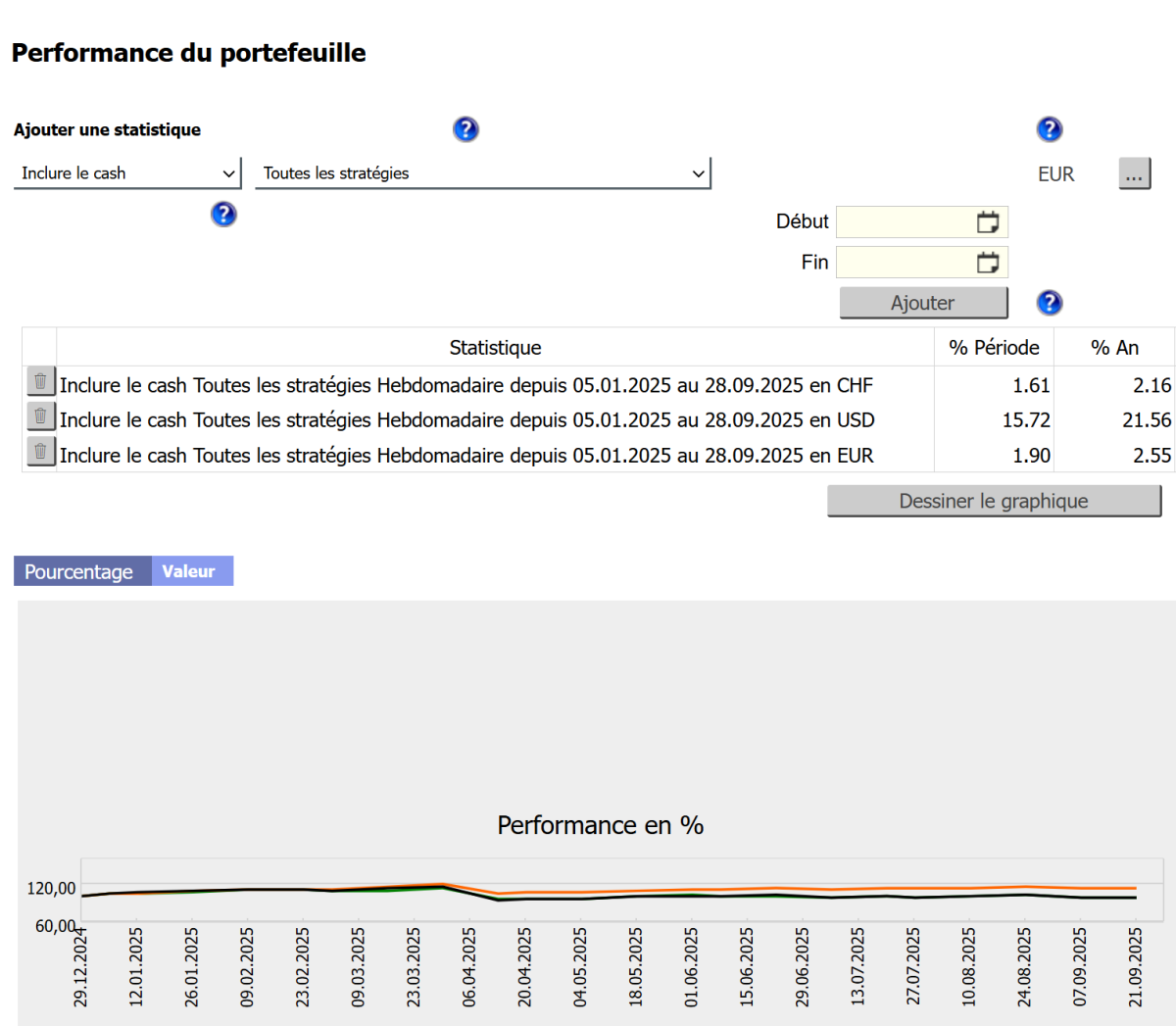
Task: Click trash icon on the EUR statistic row
Action: click(x=40, y=452)
